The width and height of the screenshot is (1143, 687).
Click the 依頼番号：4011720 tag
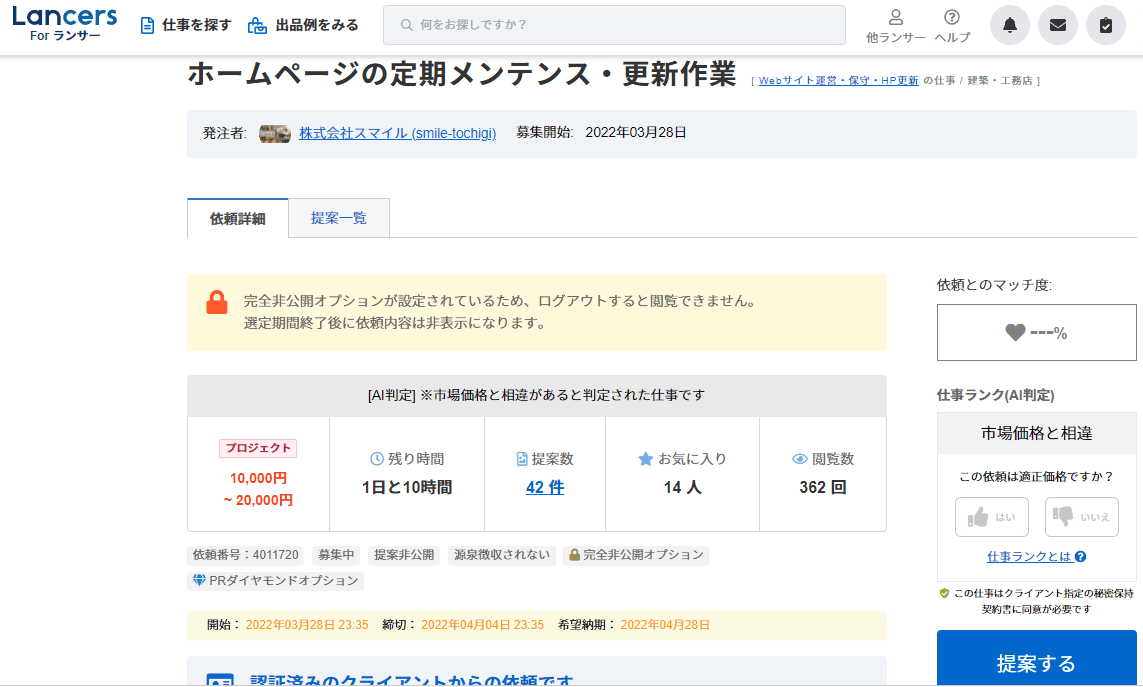246,555
